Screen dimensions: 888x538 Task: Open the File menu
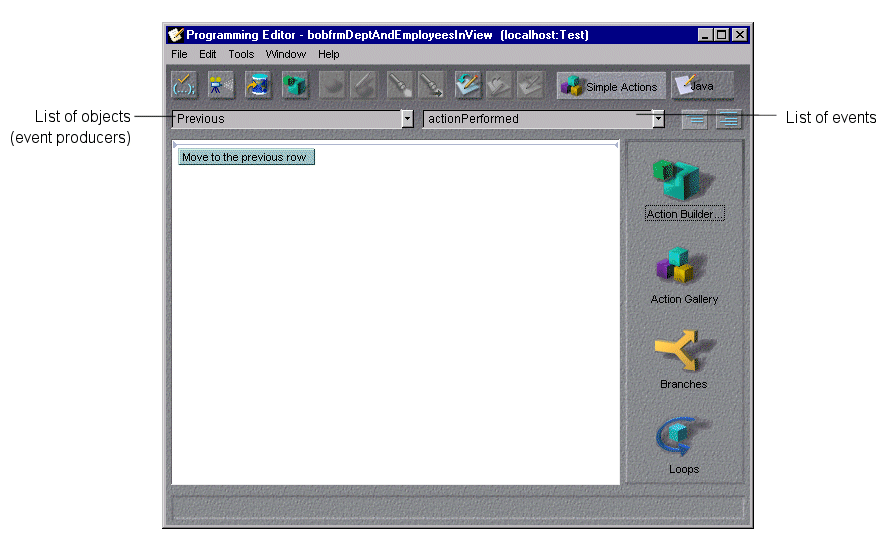coord(179,54)
